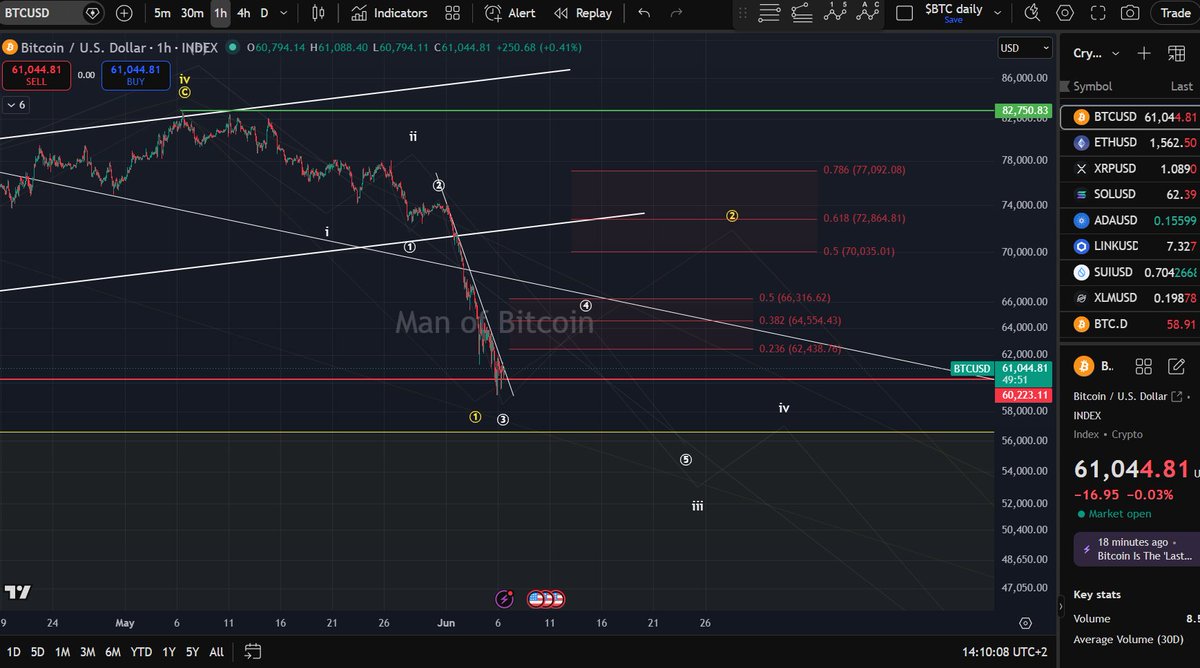1200x668 pixels.
Task: Set date range to 1M
Action: click(x=62, y=652)
